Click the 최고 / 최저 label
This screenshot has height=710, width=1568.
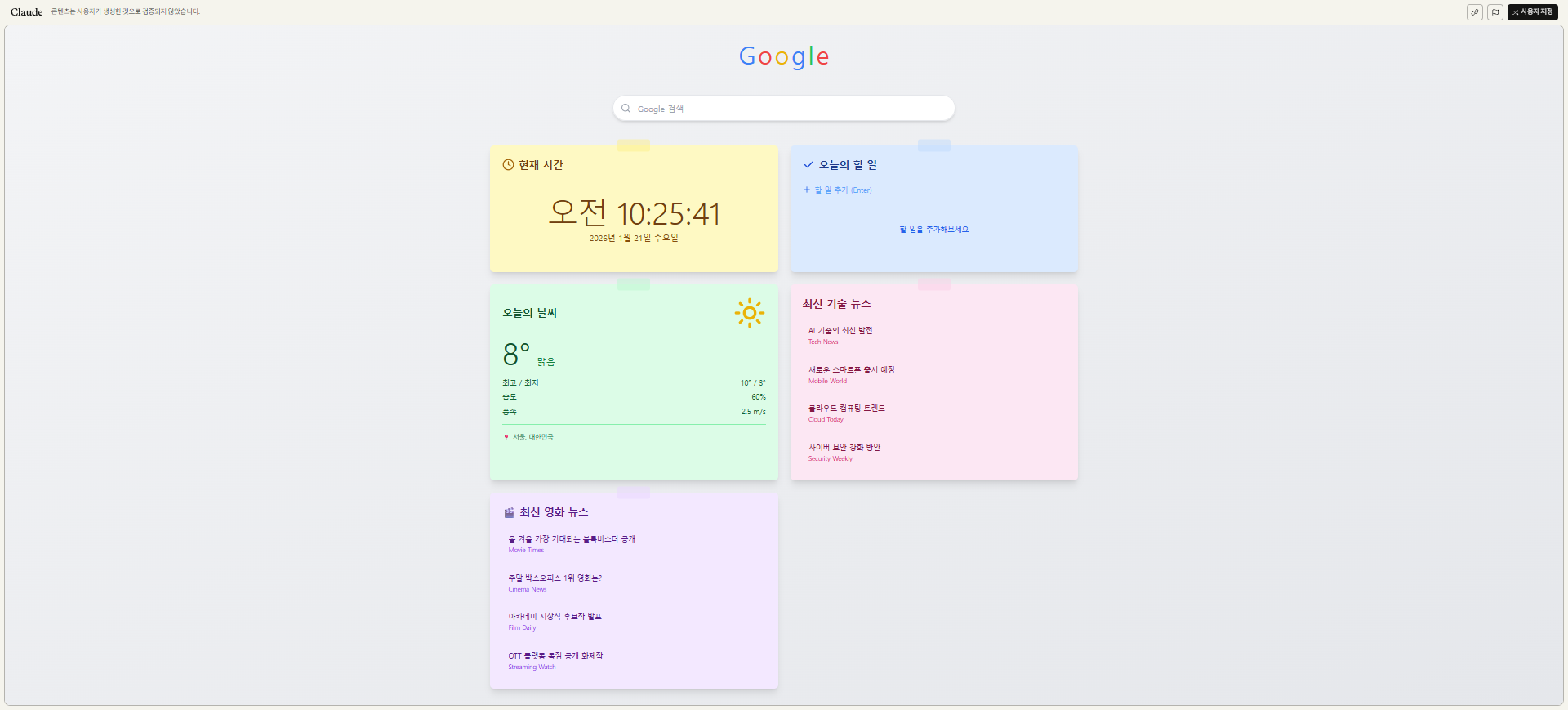[x=520, y=383]
